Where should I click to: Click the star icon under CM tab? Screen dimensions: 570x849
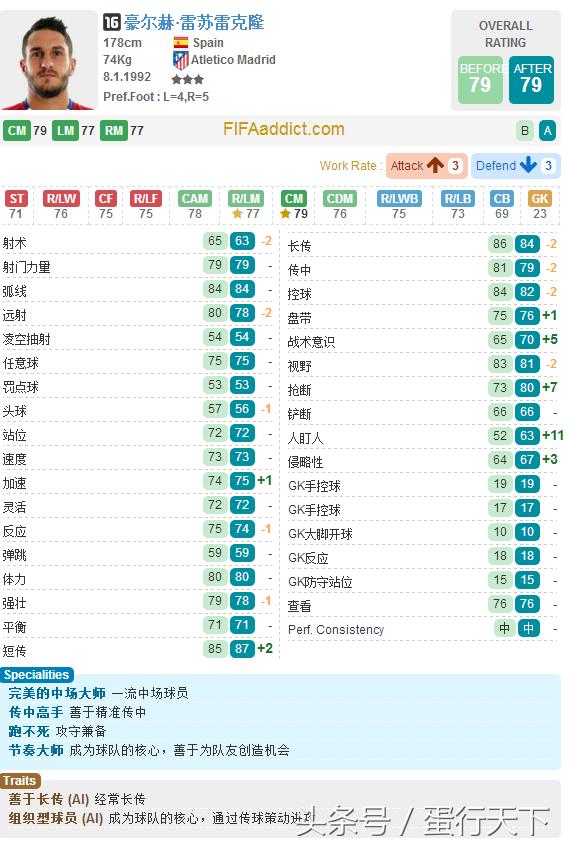point(286,214)
